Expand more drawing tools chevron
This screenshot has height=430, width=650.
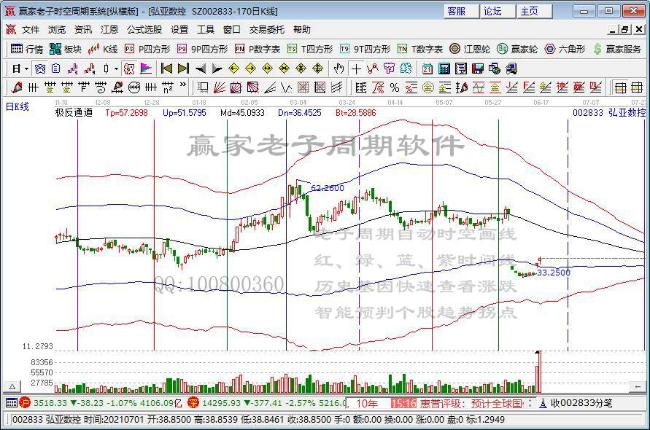tap(183, 86)
